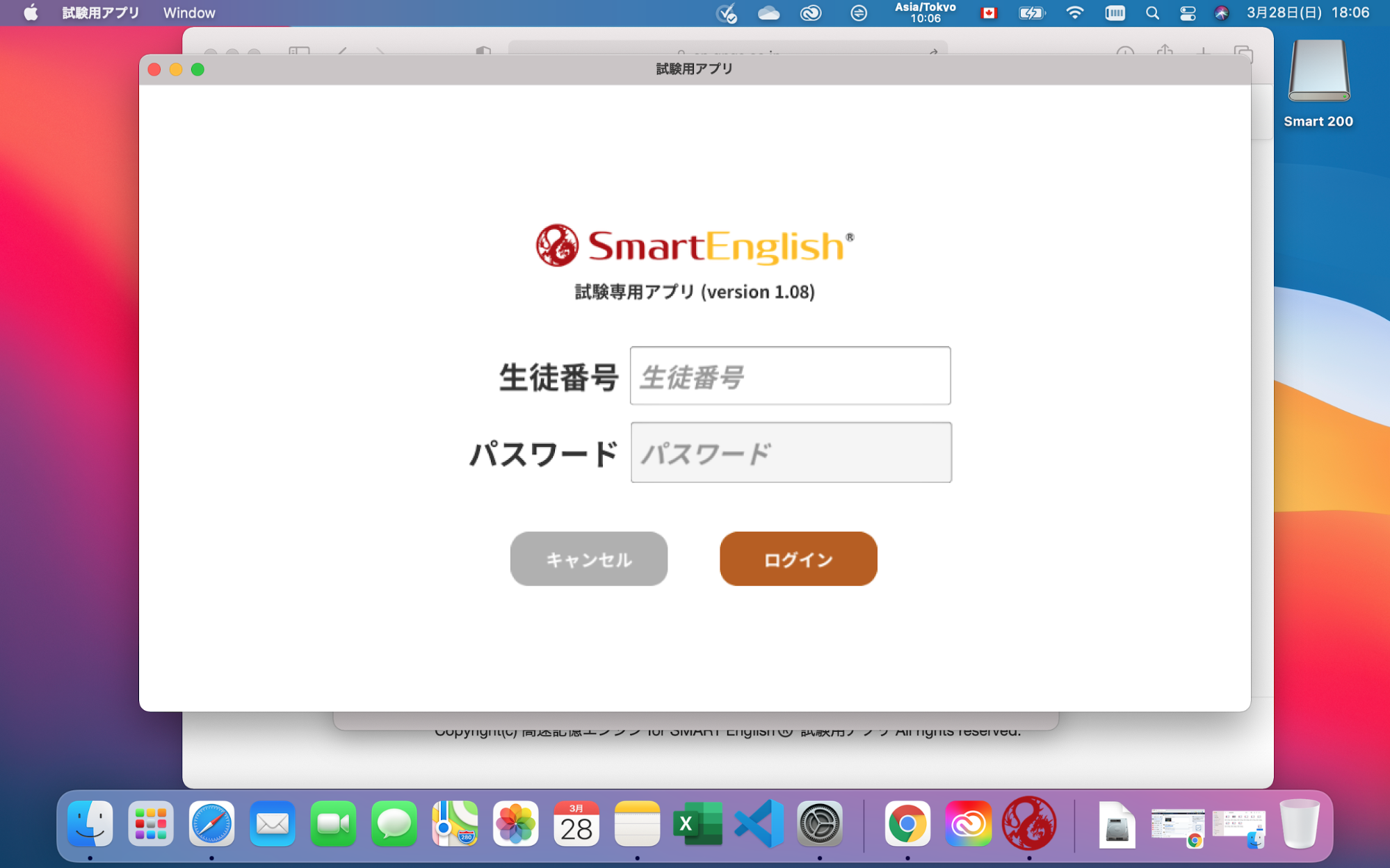
Task: Click the Siri icon in menu bar
Action: coord(1221,13)
